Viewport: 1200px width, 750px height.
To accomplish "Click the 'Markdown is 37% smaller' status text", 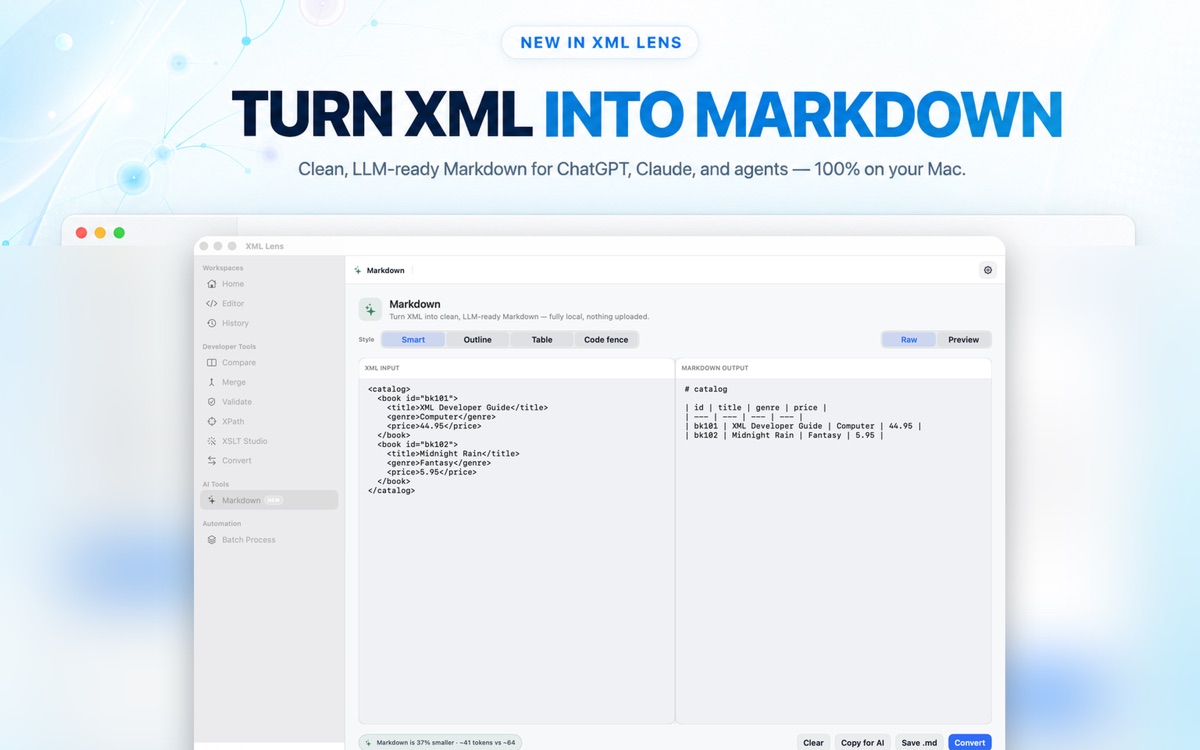I will click(446, 743).
